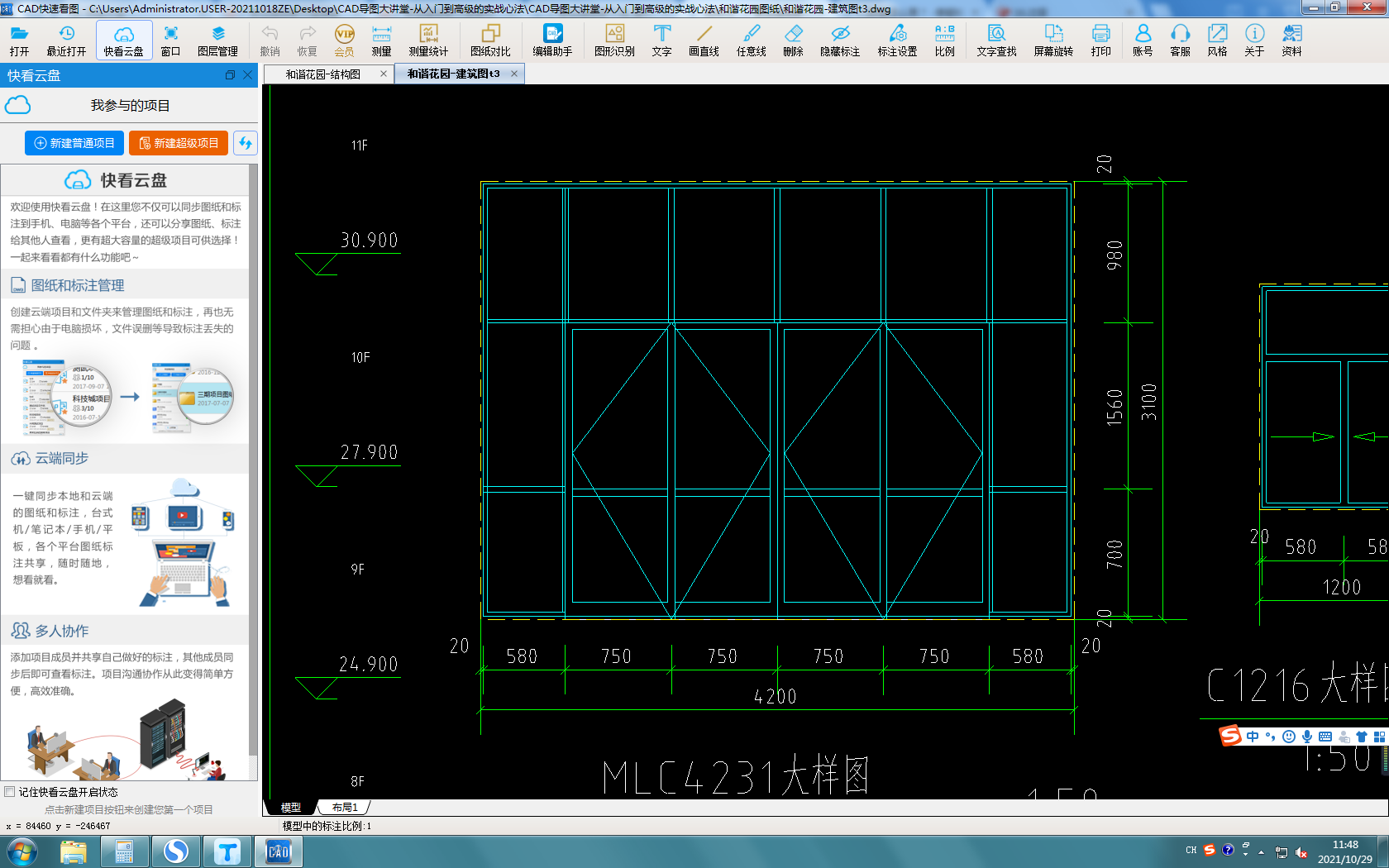Image resolution: width=1389 pixels, height=868 pixels.
Task: Click the 4200 total width dimension
Action: [776, 697]
